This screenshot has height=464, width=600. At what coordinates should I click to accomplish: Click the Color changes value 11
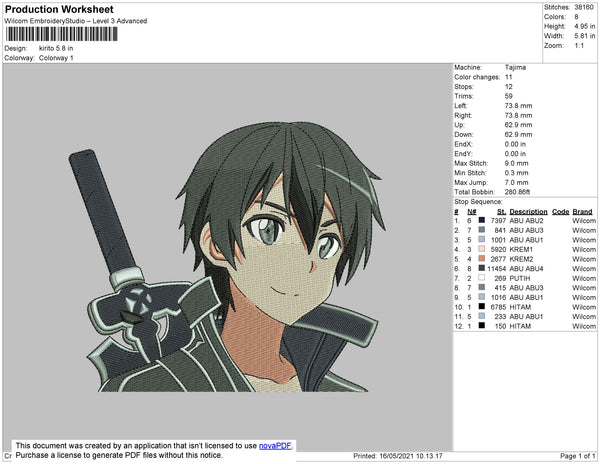coord(509,77)
